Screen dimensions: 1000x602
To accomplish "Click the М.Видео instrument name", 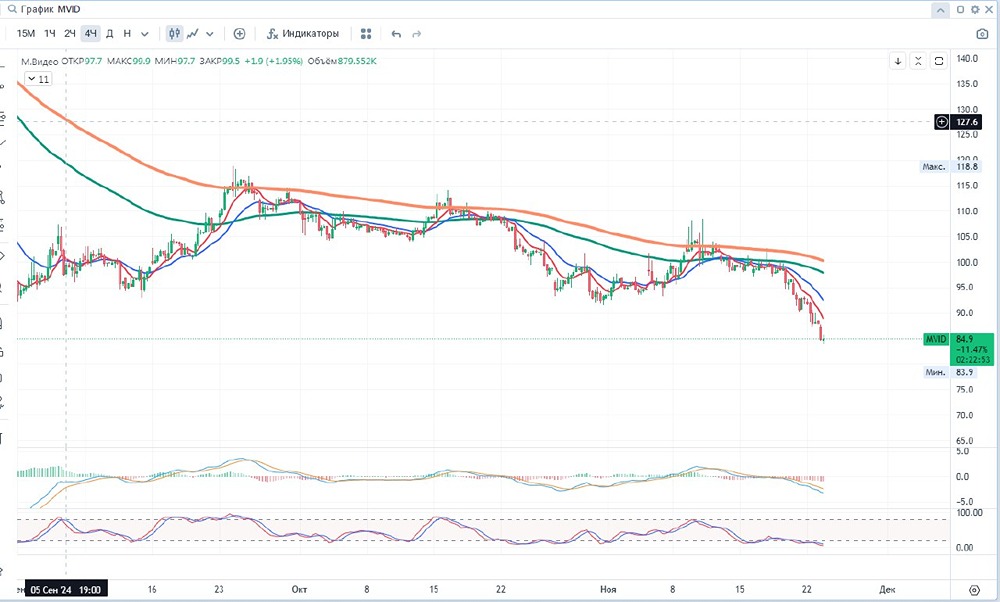I will point(40,61).
